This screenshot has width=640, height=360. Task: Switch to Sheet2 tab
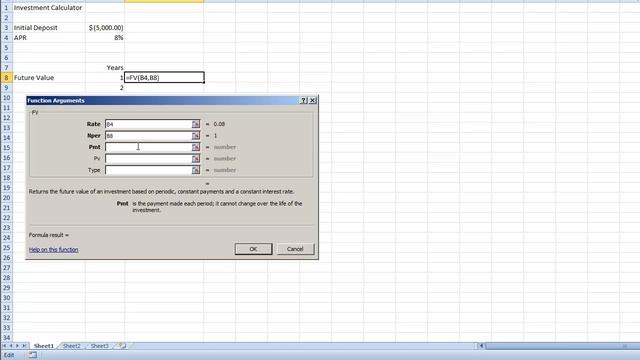72,346
